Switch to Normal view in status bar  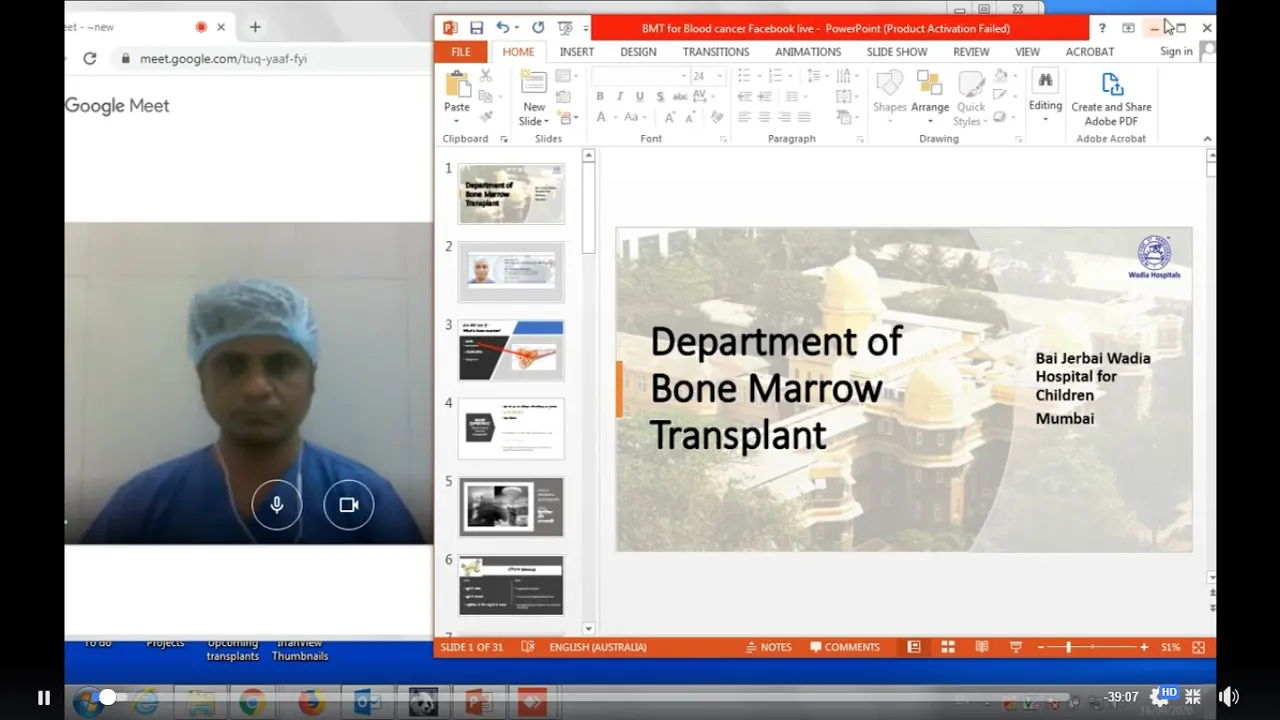tap(914, 647)
